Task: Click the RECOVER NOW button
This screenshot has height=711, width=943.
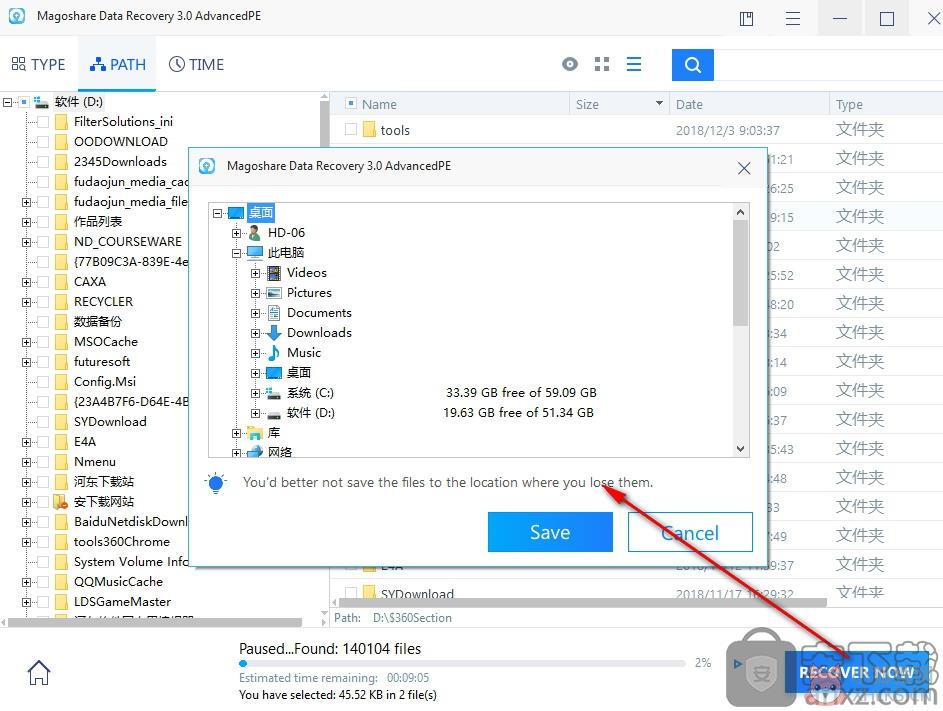Action: pos(856,672)
